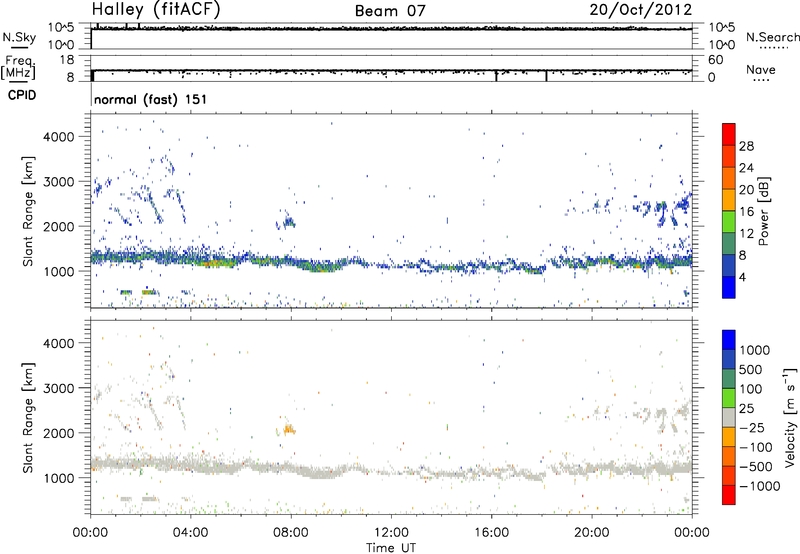The width and height of the screenshot is (800, 554).
Task: Select the yellow-orange 16-20 dB power swatch
Action: point(729,200)
